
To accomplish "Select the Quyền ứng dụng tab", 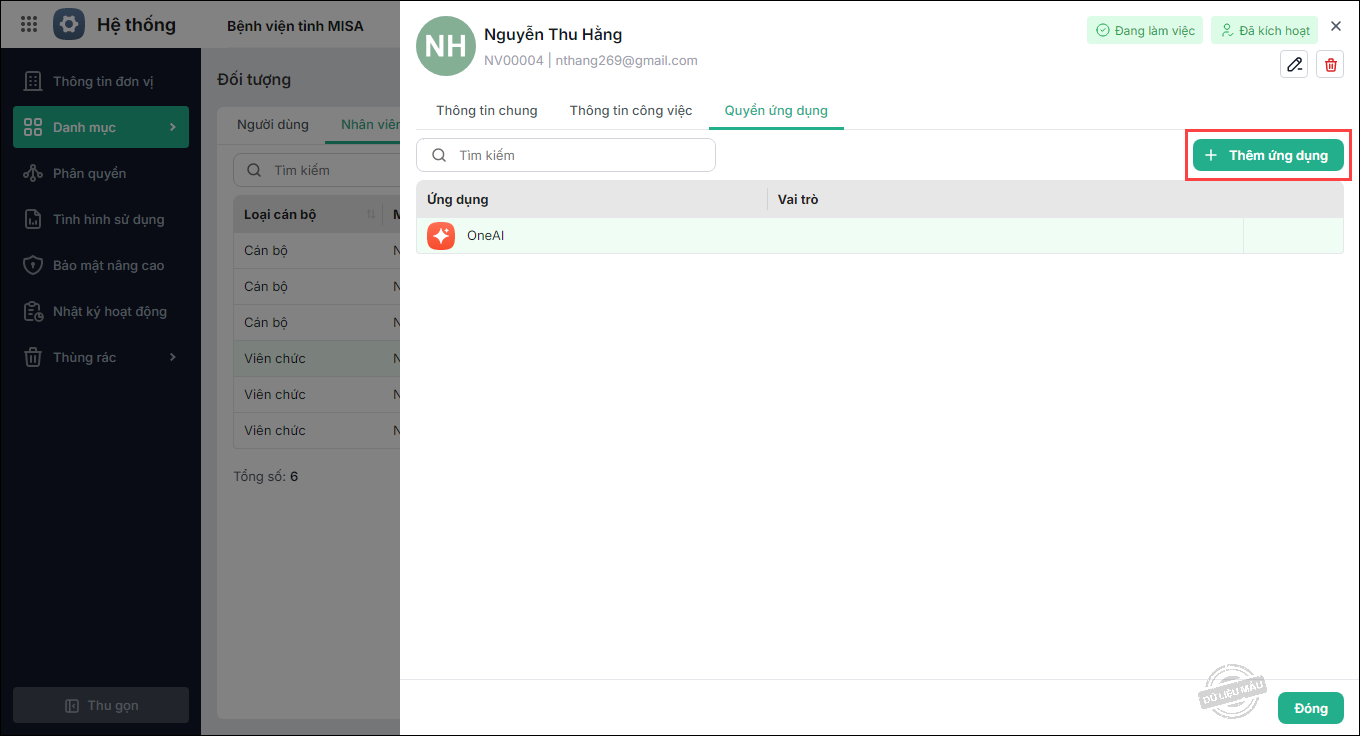I will (x=776, y=110).
